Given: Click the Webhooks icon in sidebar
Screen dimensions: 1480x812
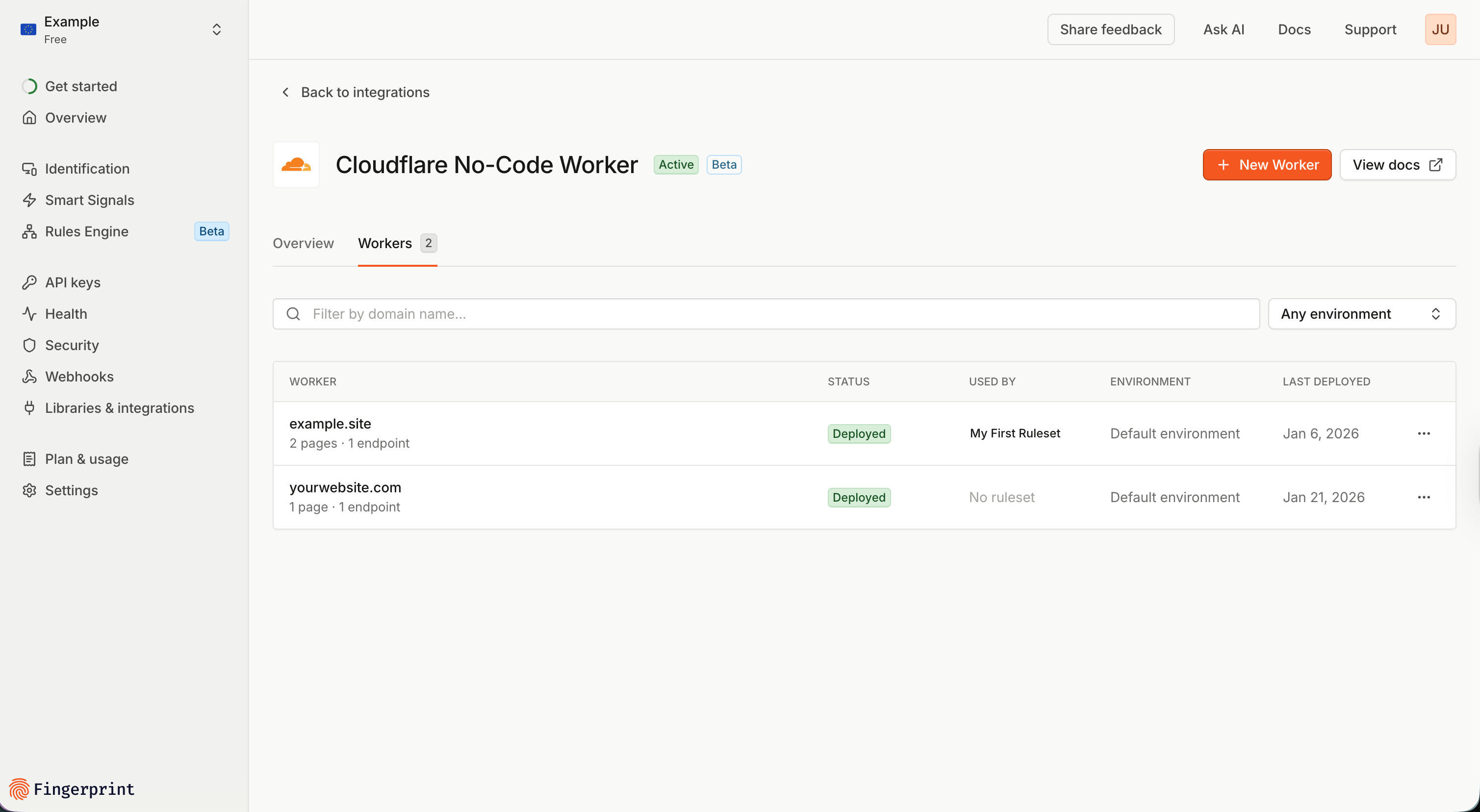Looking at the screenshot, I should tap(29, 377).
